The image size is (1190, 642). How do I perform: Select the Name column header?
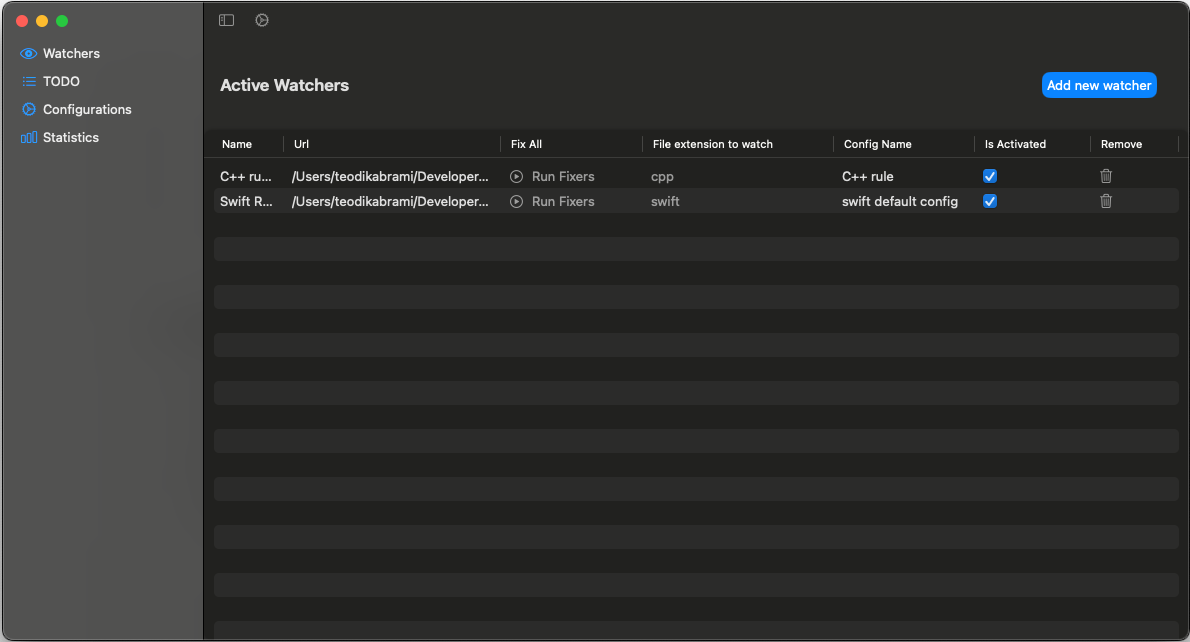236,144
